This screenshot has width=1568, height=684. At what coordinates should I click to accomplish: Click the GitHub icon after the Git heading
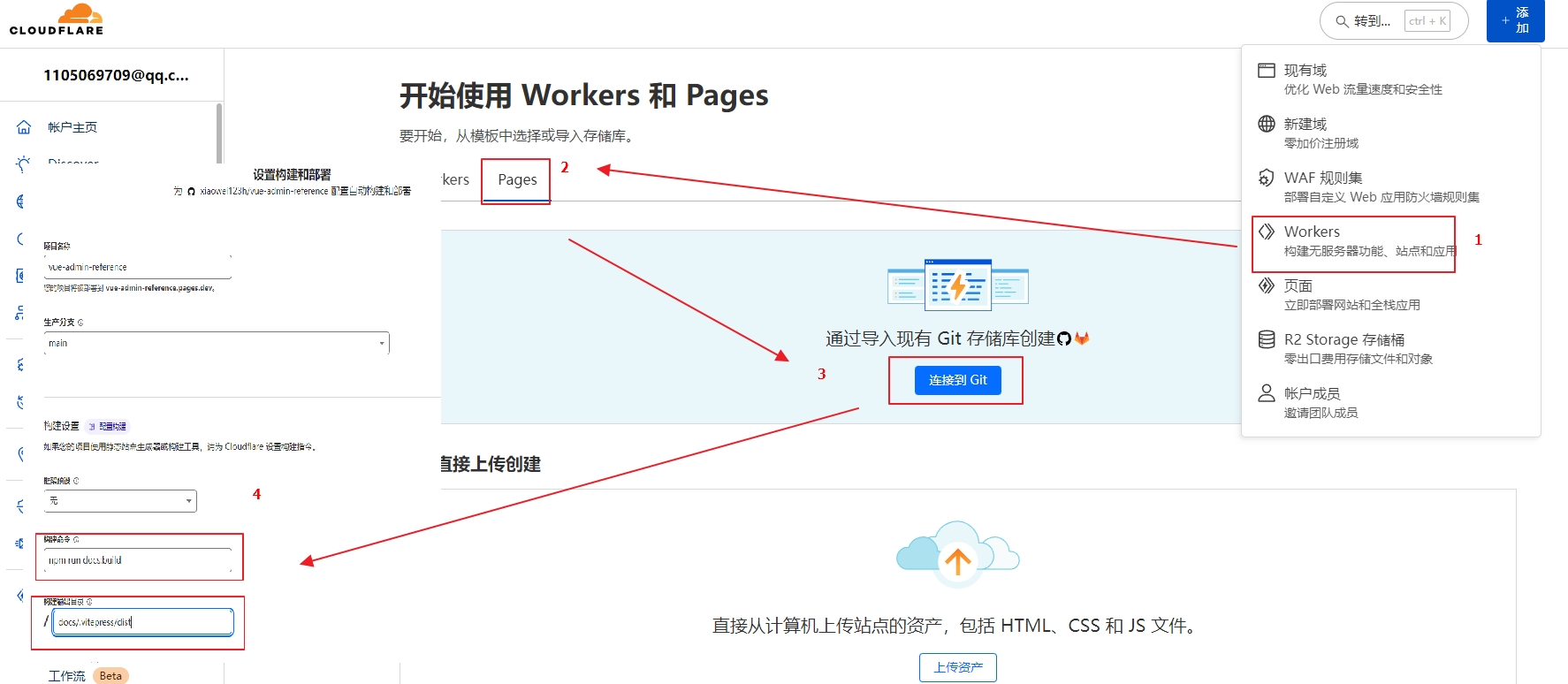(1064, 338)
